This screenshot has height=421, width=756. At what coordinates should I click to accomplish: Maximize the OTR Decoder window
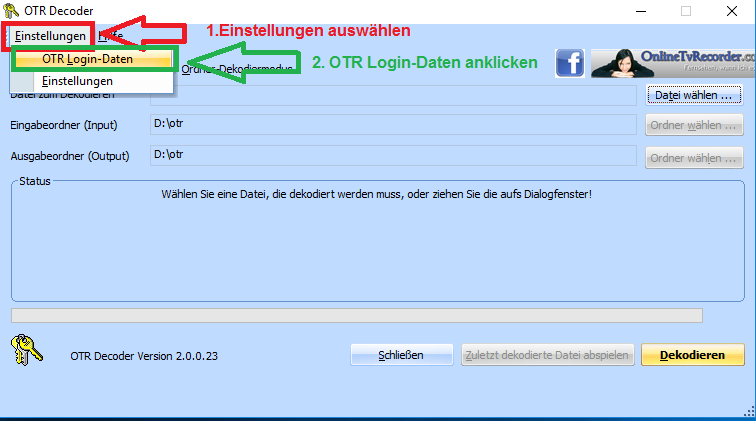(x=686, y=11)
